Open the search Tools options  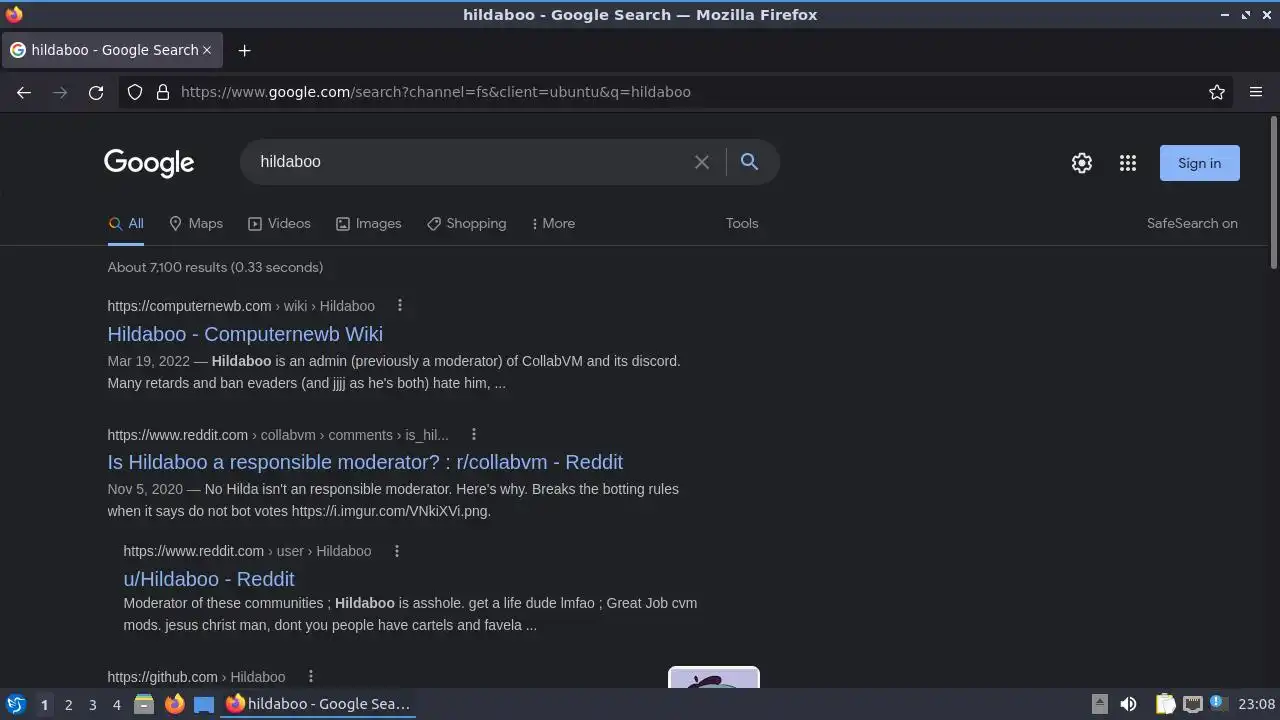742,224
